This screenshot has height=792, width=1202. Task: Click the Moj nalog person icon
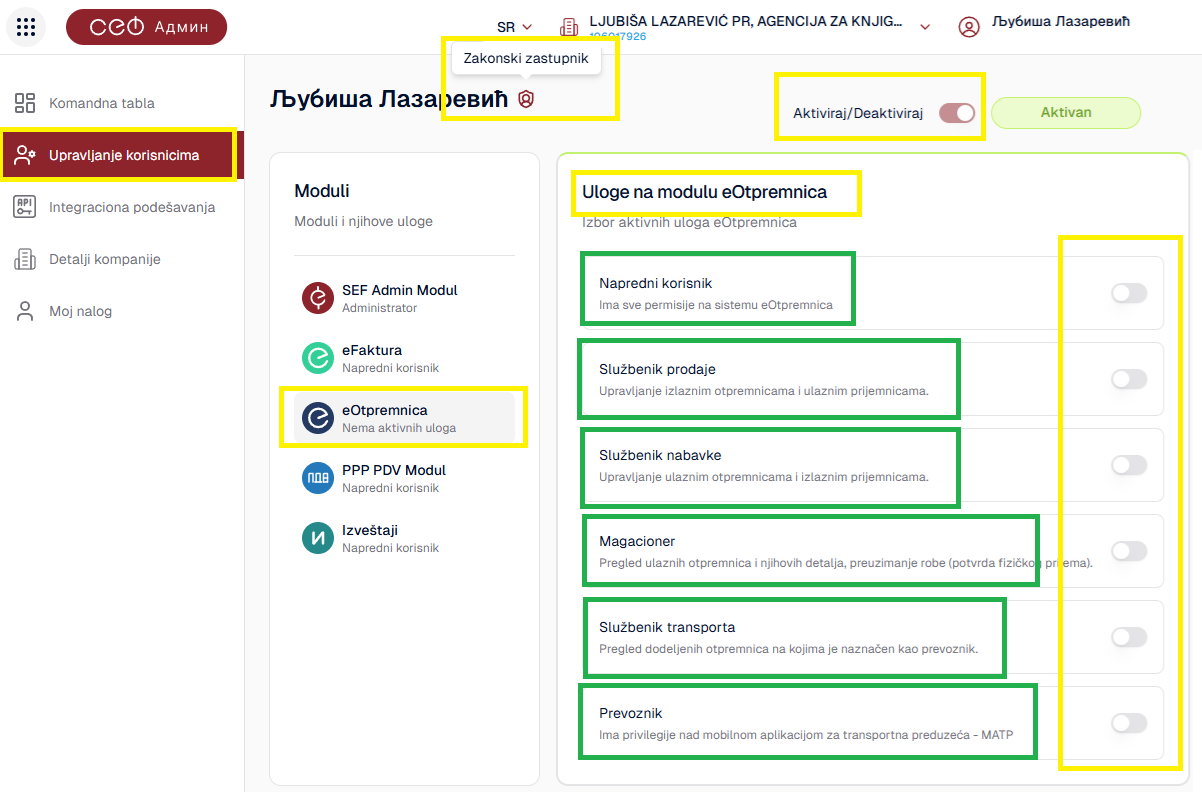[x=25, y=311]
